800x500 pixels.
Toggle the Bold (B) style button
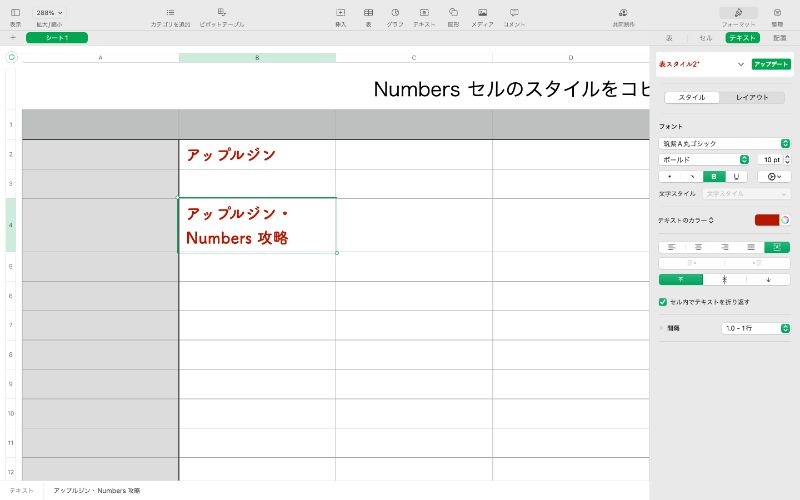[x=714, y=177]
